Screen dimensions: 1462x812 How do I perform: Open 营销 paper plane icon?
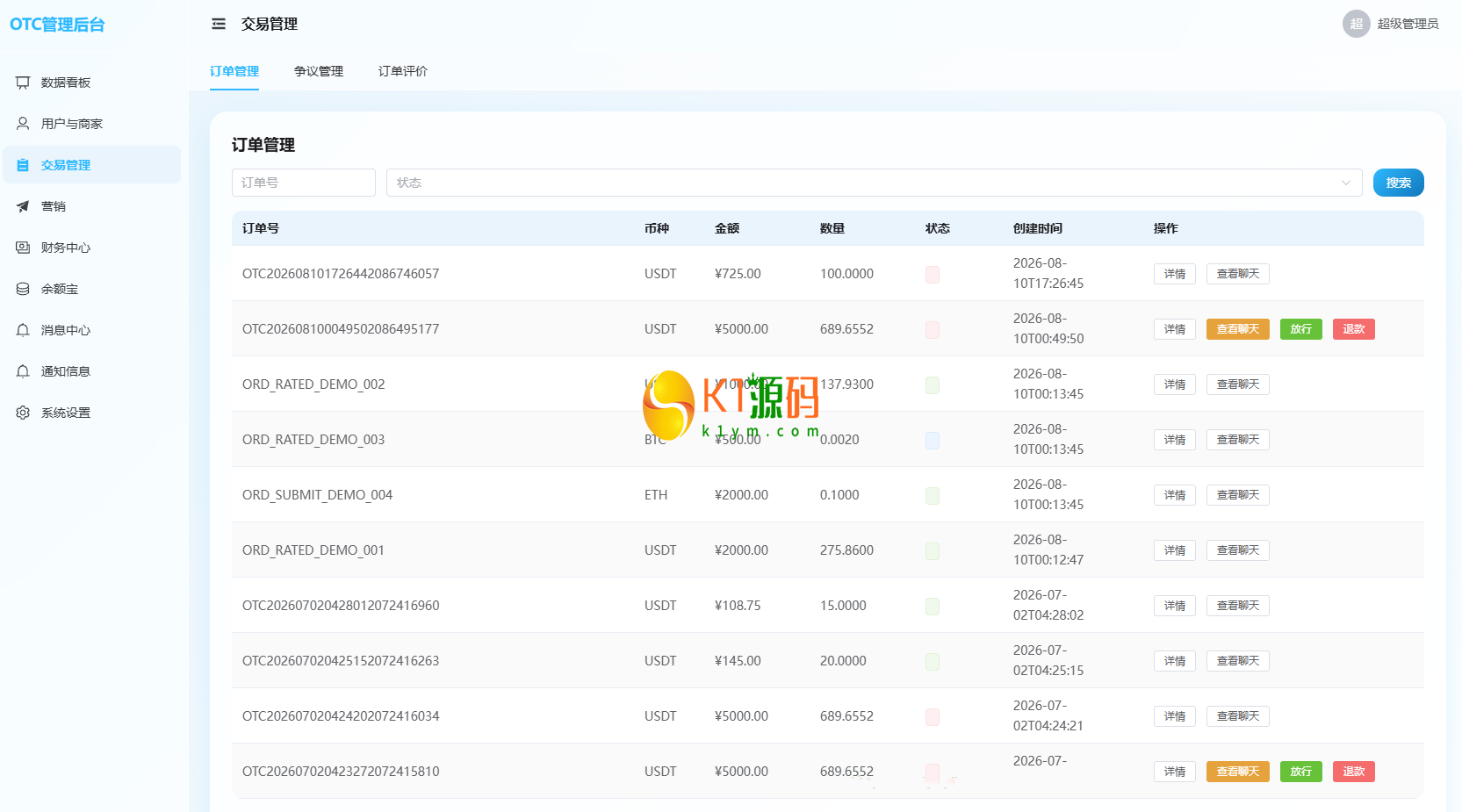(23, 206)
